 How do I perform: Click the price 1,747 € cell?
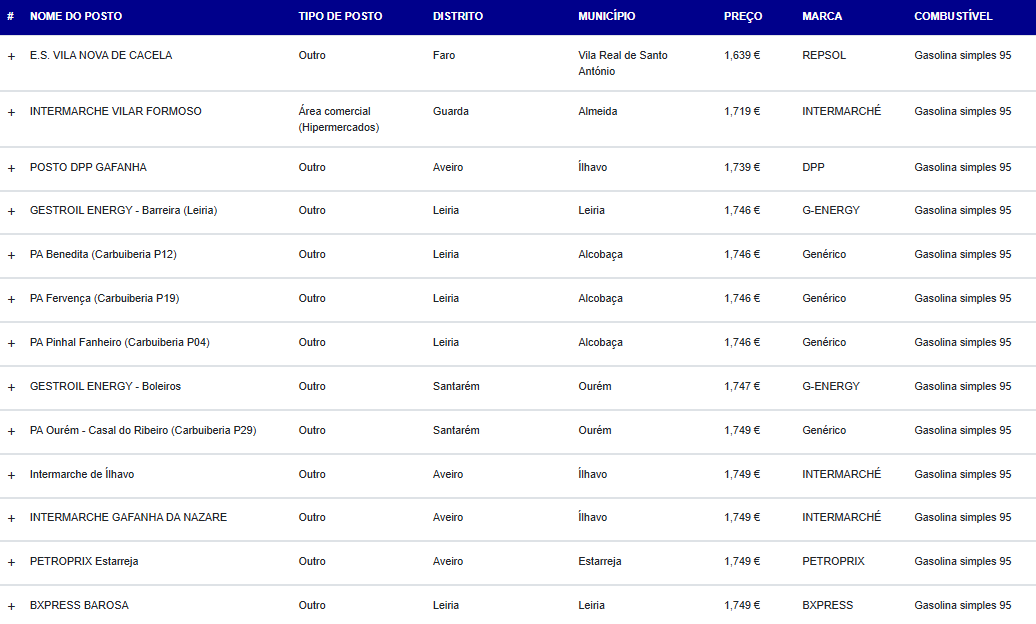click(742, 387)
